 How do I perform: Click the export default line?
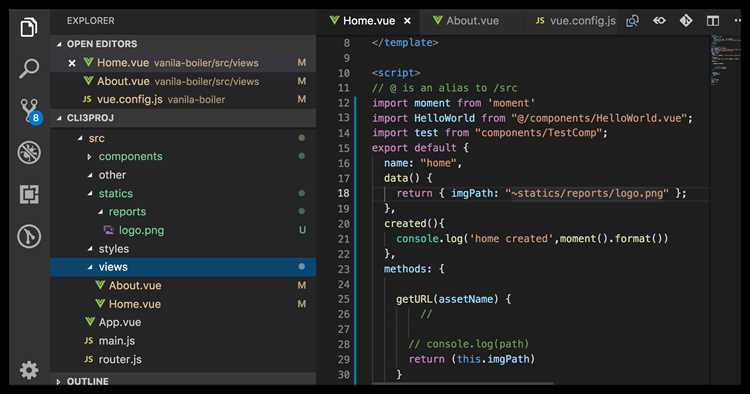pyautogui.click(x=420, y=148)
